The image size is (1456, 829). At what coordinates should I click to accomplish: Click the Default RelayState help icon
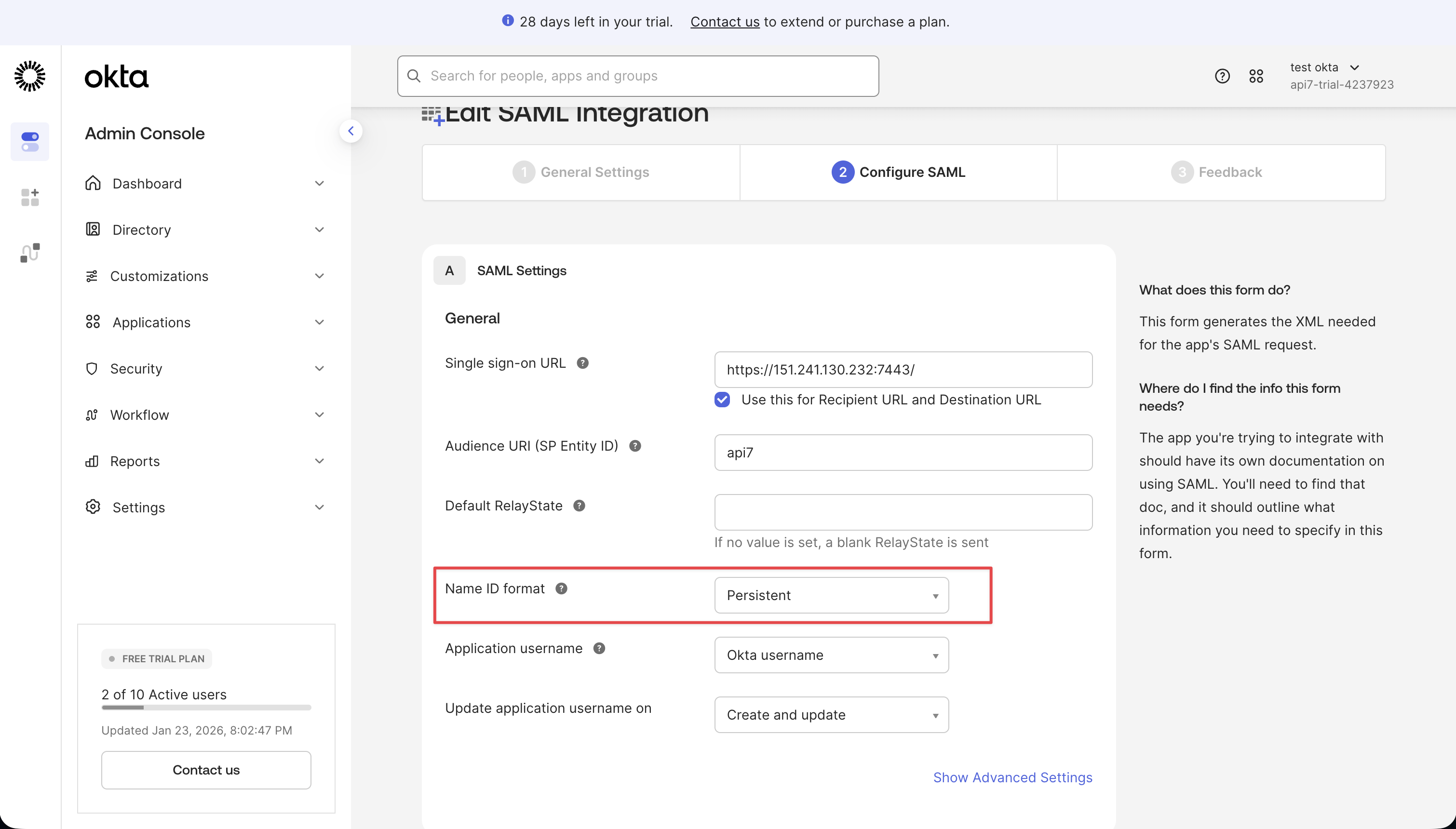580,505
